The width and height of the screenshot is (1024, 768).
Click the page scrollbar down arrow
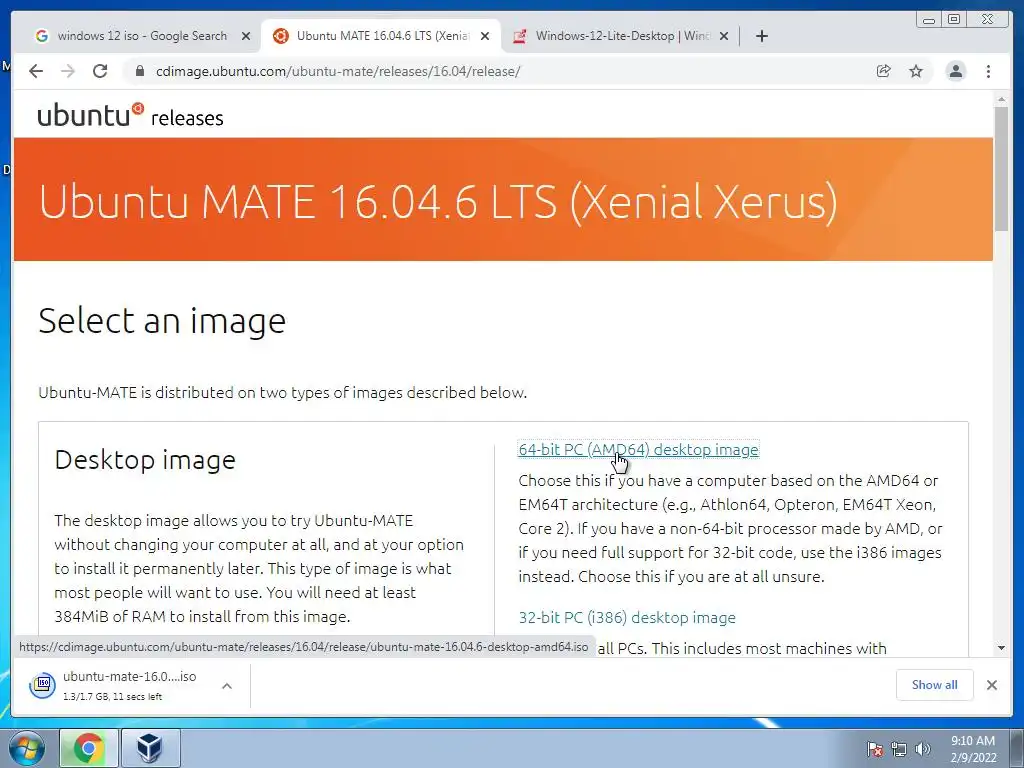(1001, 648)
